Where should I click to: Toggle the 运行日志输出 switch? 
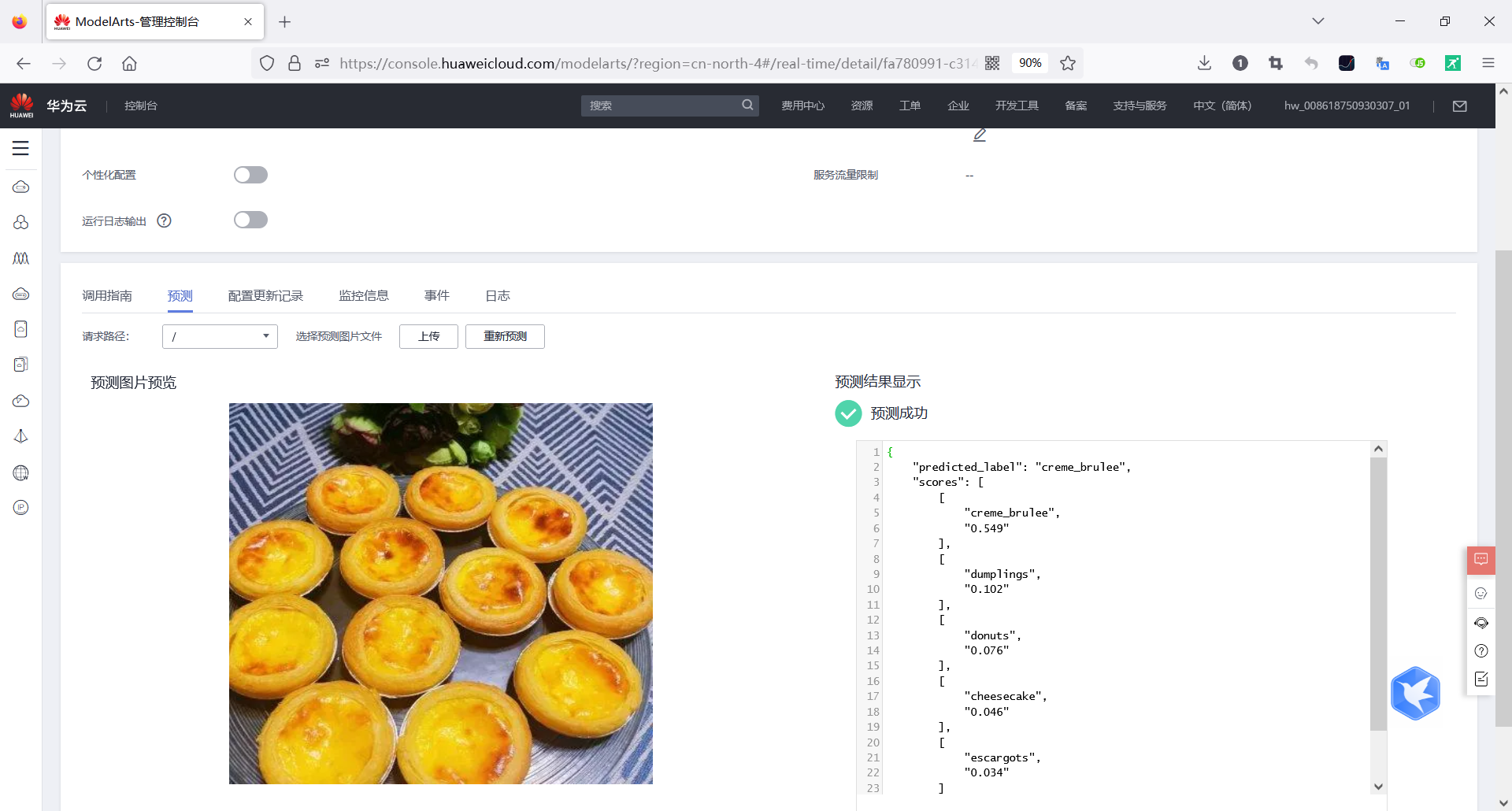coord(250,220)
